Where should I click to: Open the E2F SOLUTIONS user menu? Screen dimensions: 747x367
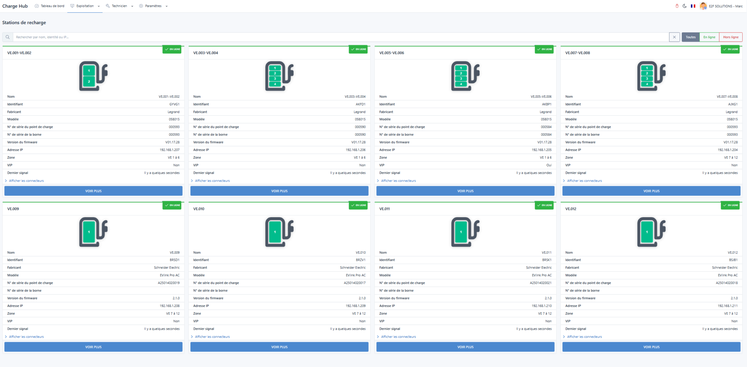(x=722, y=6)
